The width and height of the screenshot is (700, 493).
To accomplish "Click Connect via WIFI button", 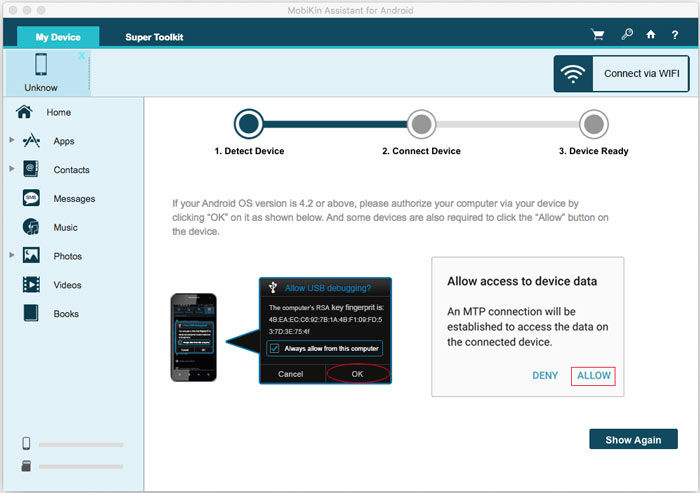I will tap(621, 74).
